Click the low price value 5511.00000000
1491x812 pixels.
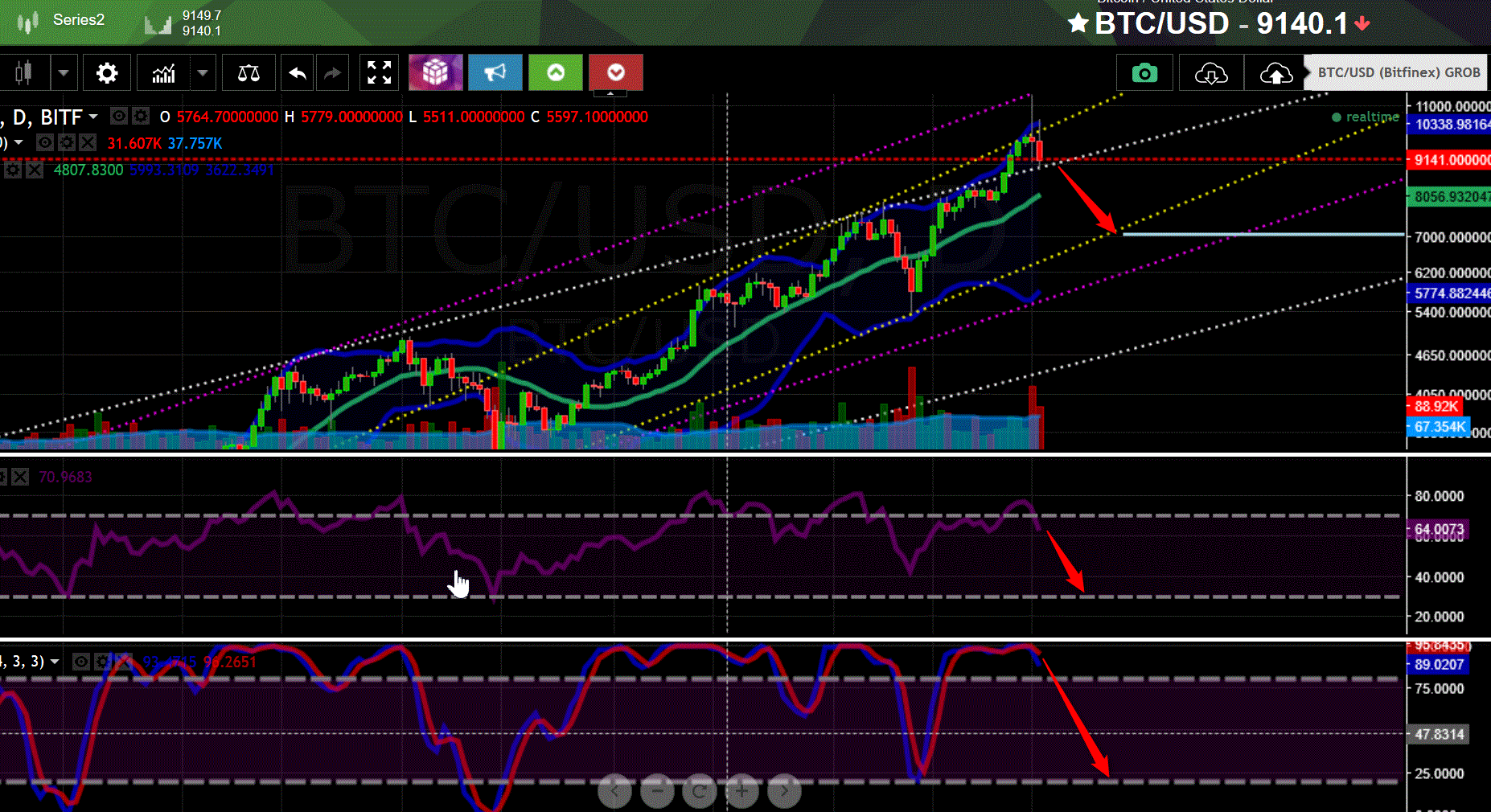pos(474,117)
